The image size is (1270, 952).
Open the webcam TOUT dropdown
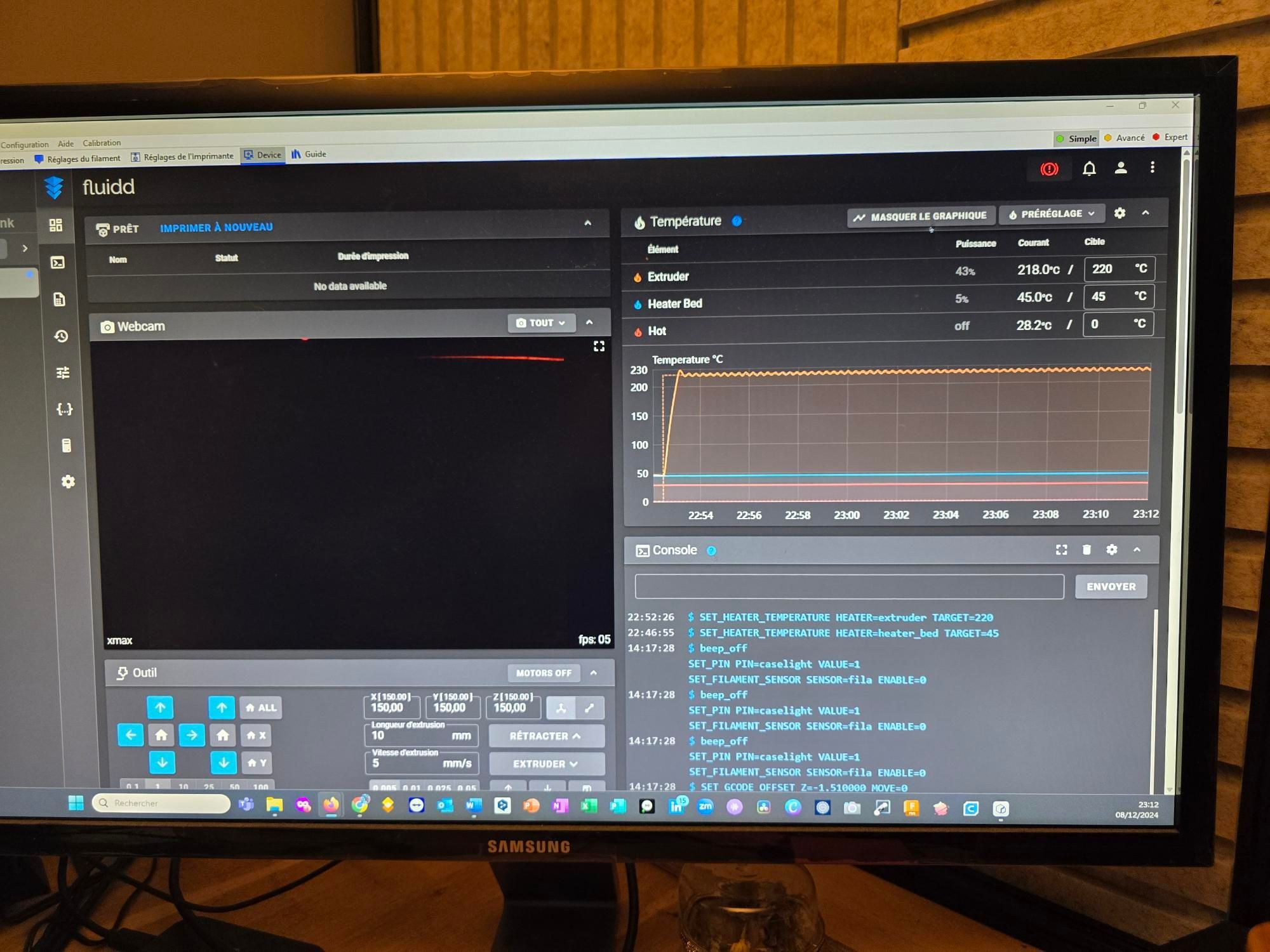tap(541, 323)
